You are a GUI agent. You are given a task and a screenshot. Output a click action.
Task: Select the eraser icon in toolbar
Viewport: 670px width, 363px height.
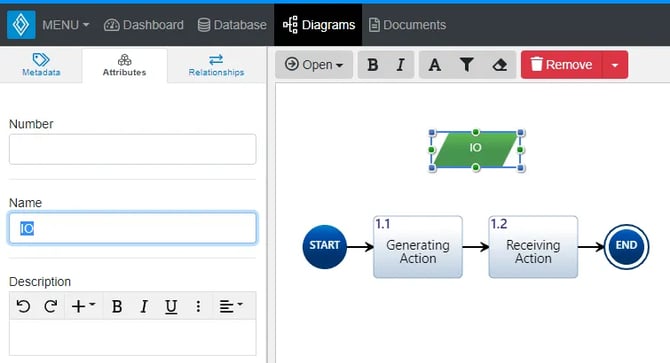tap(500, 65)
